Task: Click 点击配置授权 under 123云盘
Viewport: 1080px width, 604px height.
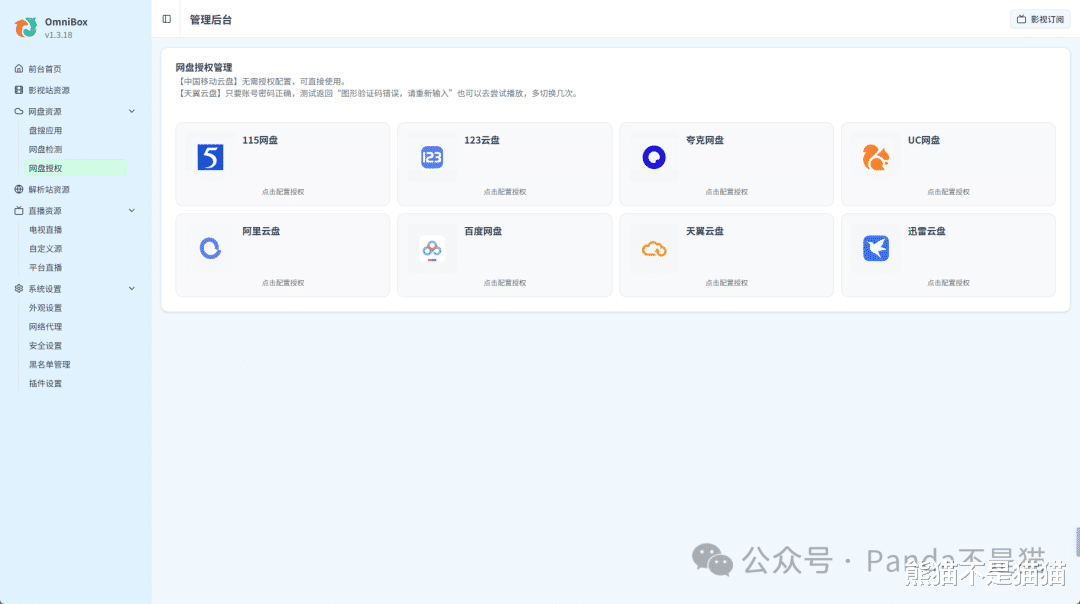Action: [504, 192]
